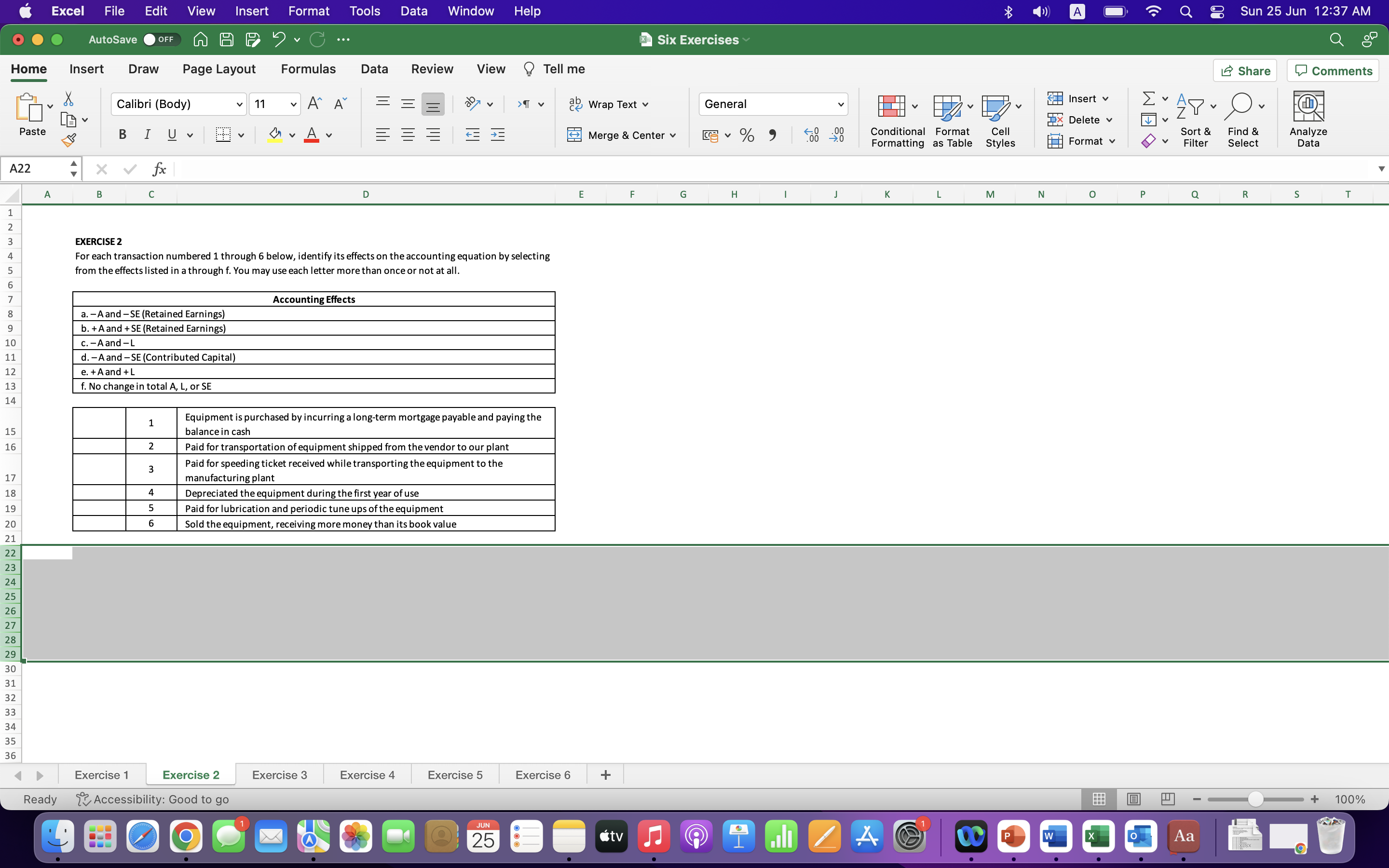Image resolution: width=1389 pixels, height=868 pixels.
Task: Open the number format dropdown showing General
Action: tap(840, 104)
